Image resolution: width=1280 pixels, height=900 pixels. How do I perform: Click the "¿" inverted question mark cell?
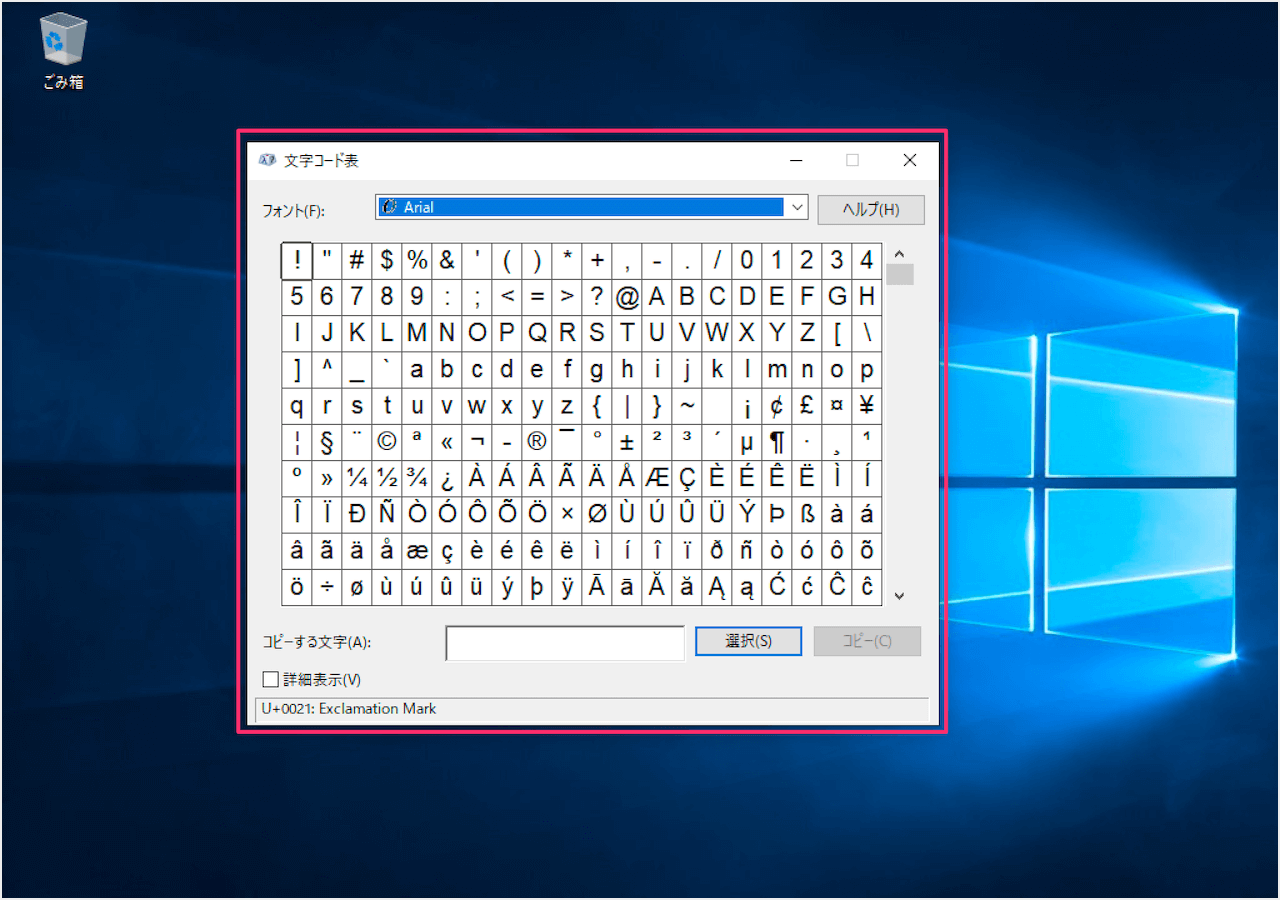click(447, 478)
